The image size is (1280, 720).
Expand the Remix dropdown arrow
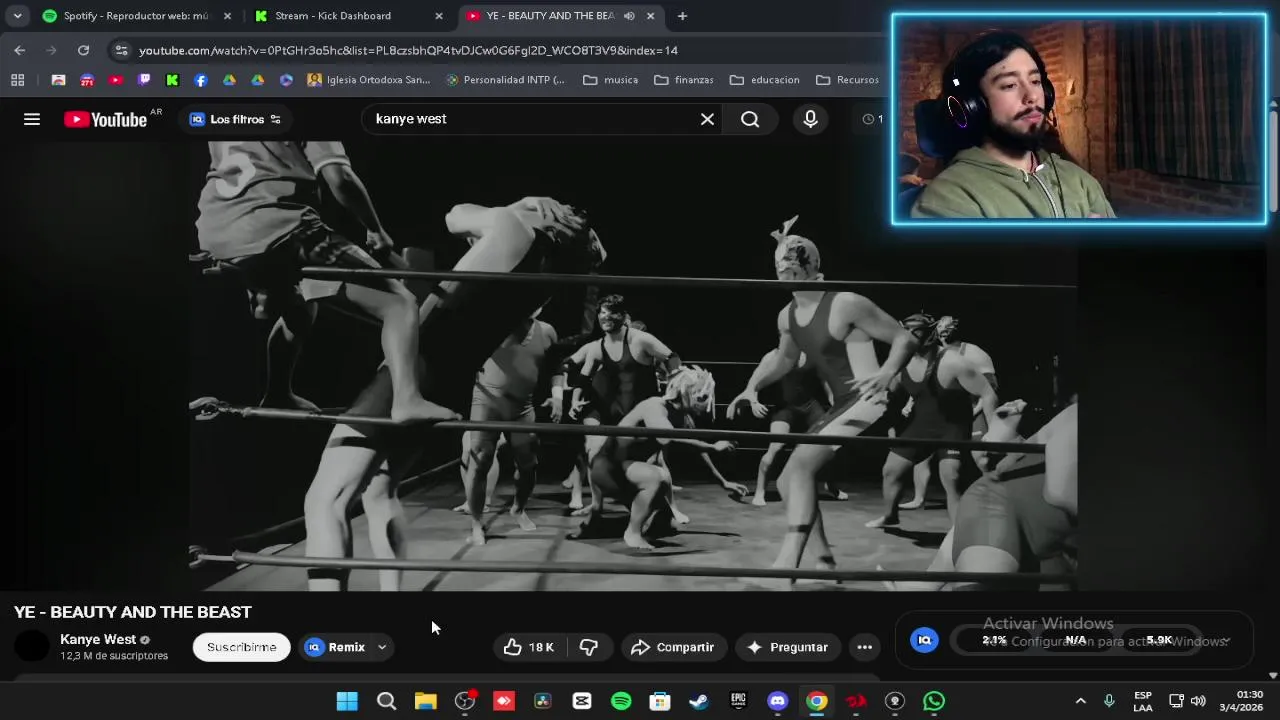point(382,647)
